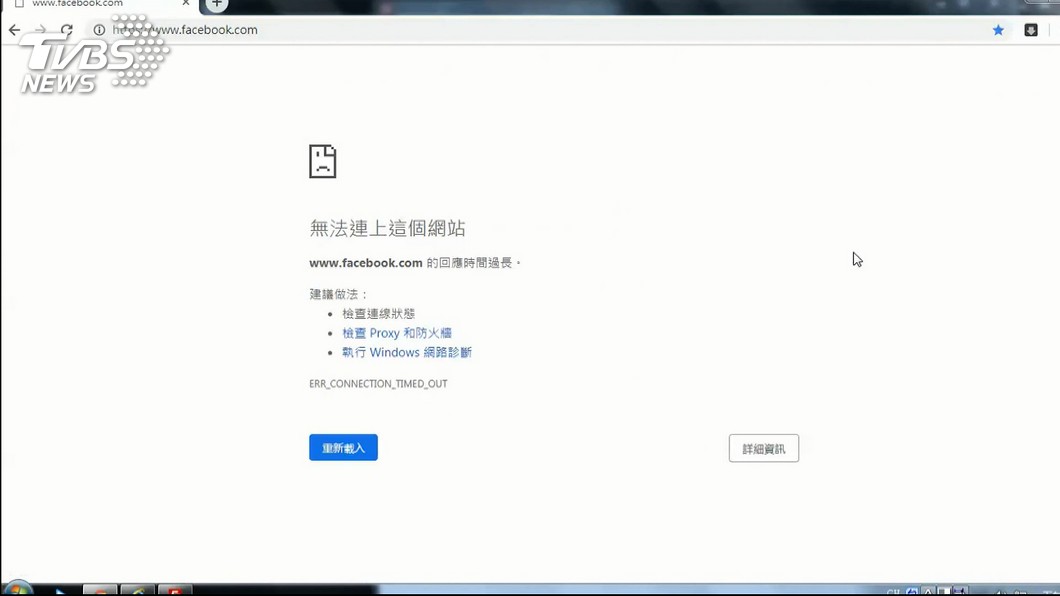This screenshot has width=1060, height=596.
Task: Run 執行 Windows 網路診斷 link
Action: point(407,353)
